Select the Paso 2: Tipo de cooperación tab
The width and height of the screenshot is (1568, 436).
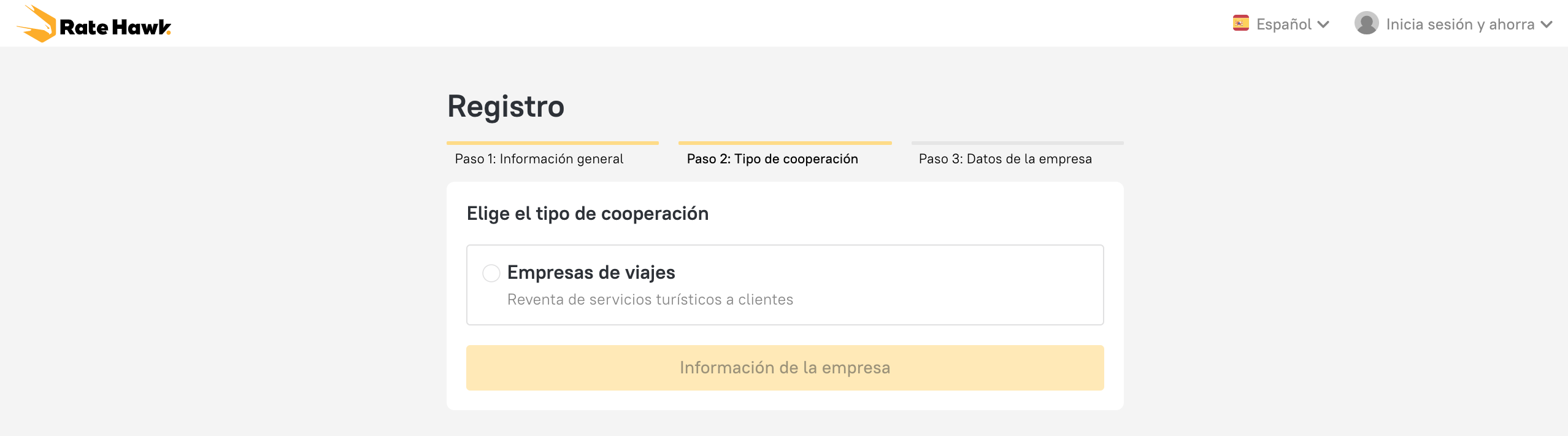[x=772, y=159]
